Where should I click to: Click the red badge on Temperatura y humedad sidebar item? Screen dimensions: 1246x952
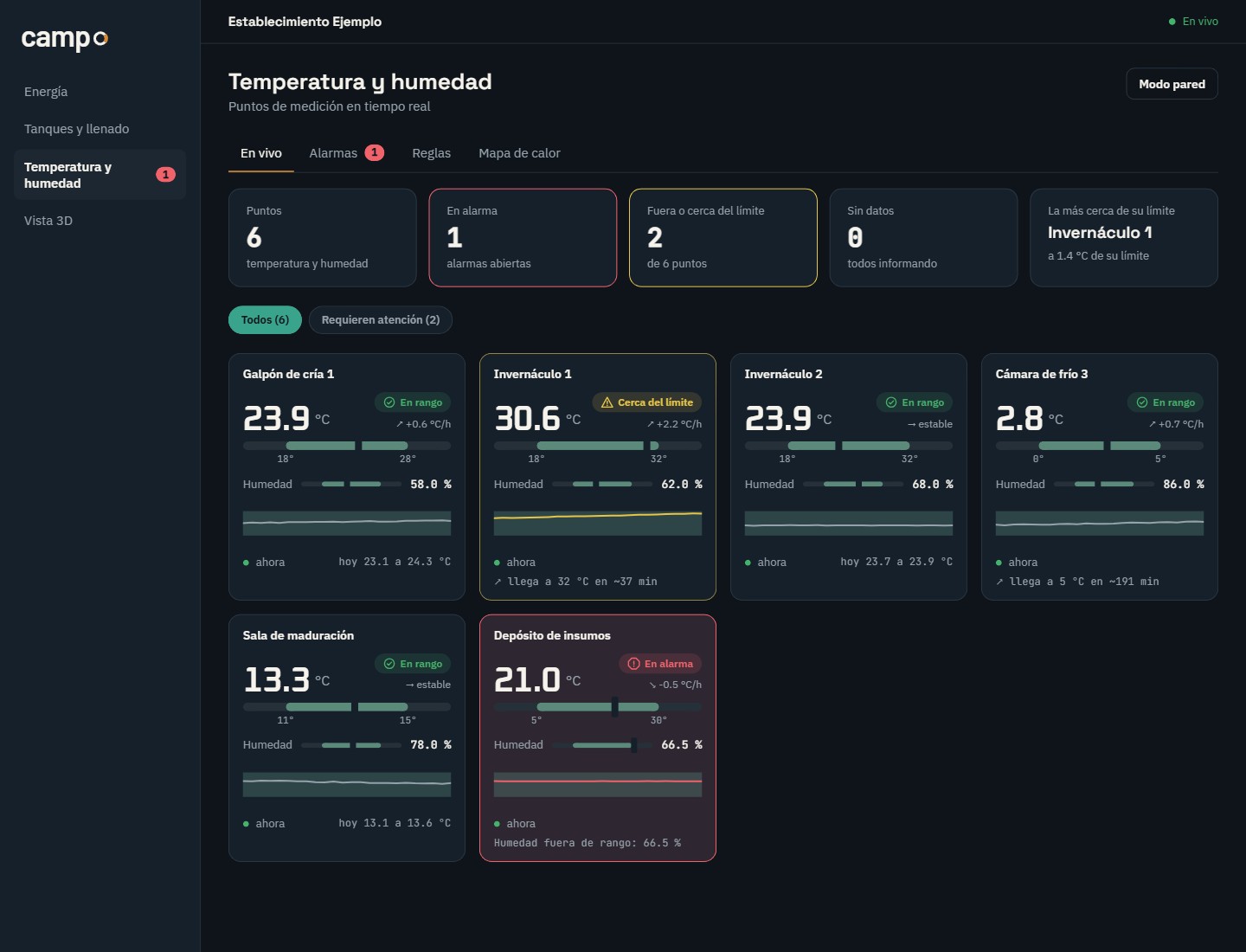[x=165, y=175]
